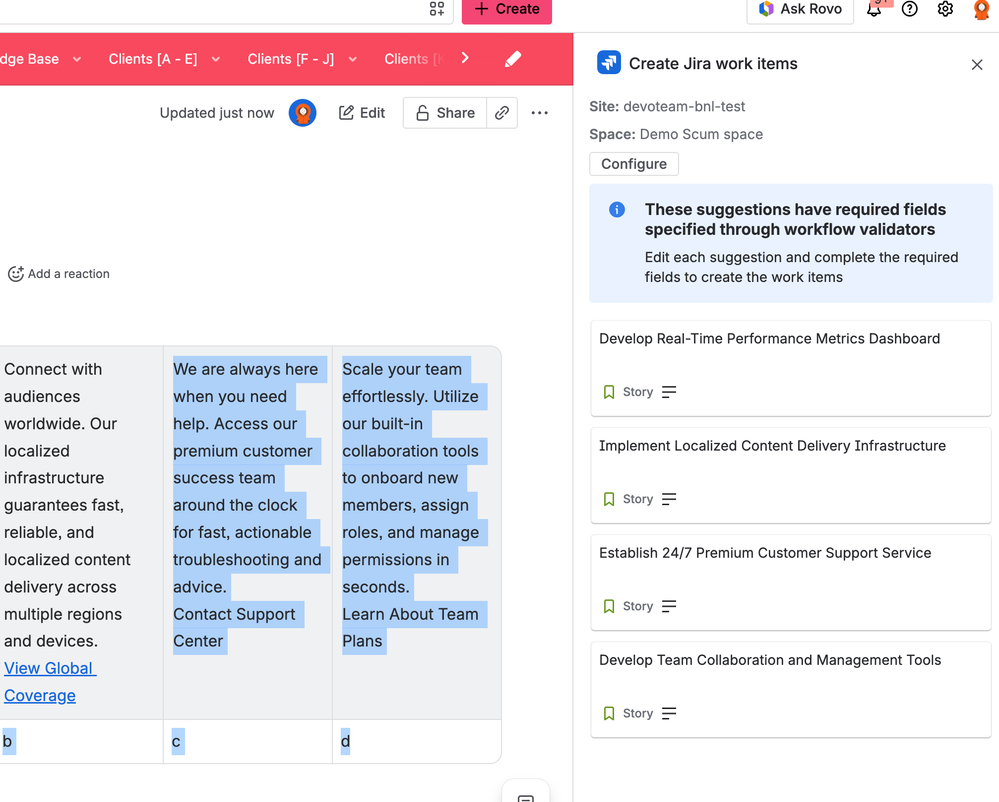Click the table cell labeled d
Image resolution: width=999 pixels, height=802 pixels.
(x=417, y=741)
